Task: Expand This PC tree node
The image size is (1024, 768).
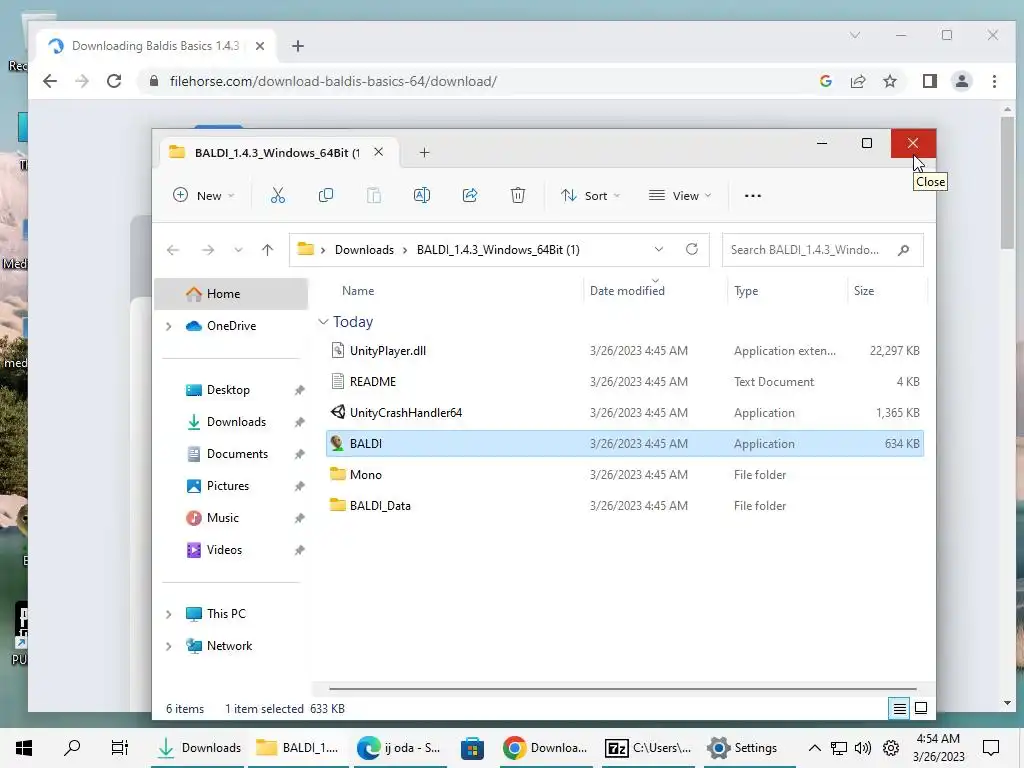Action: click(168, 614)
